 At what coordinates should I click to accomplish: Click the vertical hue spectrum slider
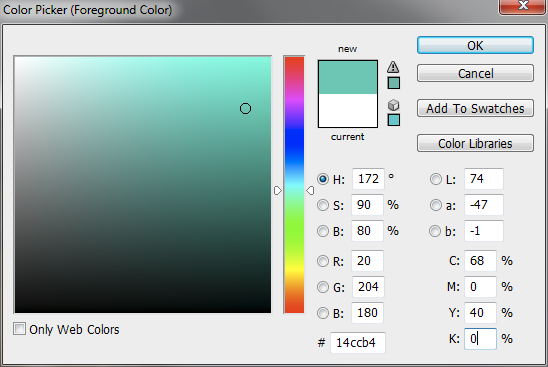[294, 185]
